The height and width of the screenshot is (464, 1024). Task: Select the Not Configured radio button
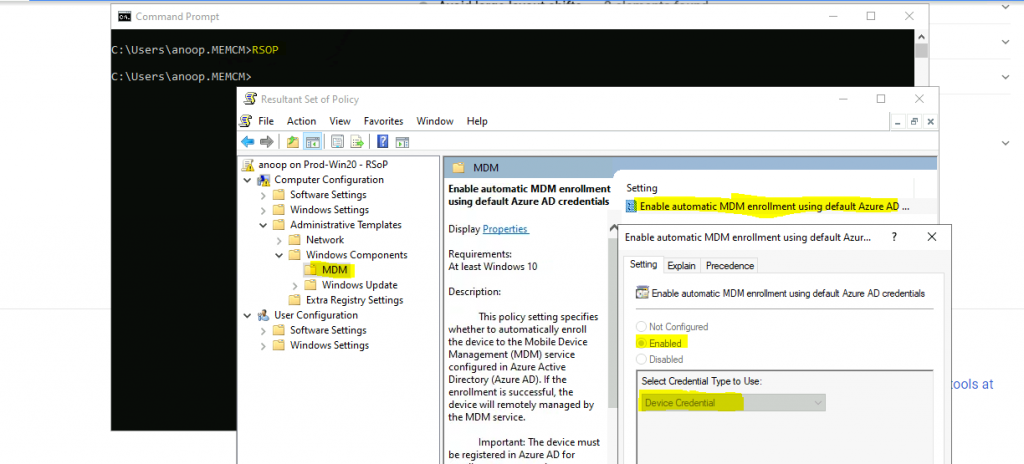pos(641,326)
